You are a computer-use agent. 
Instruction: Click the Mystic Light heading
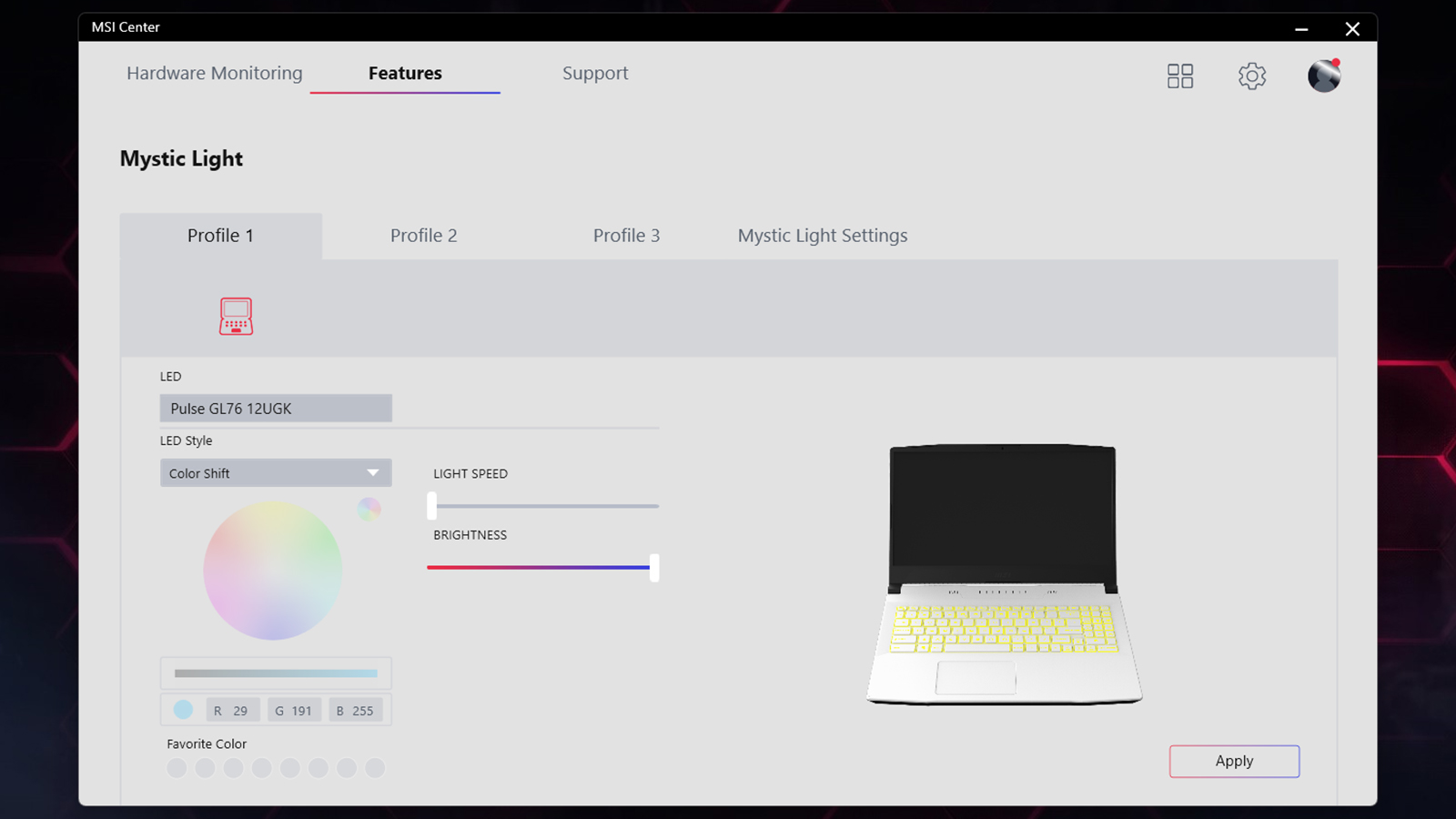(181, 158)
